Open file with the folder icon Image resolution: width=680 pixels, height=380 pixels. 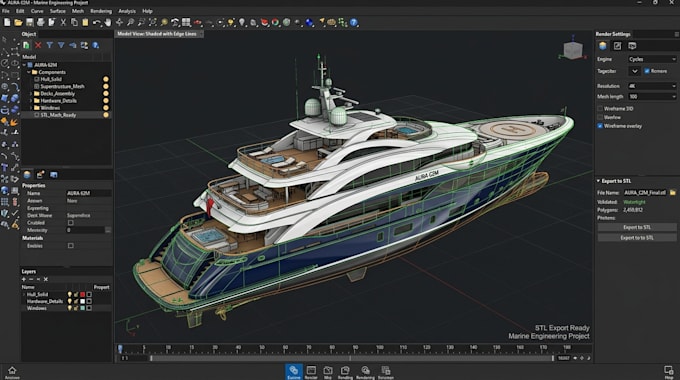(18, 23)
